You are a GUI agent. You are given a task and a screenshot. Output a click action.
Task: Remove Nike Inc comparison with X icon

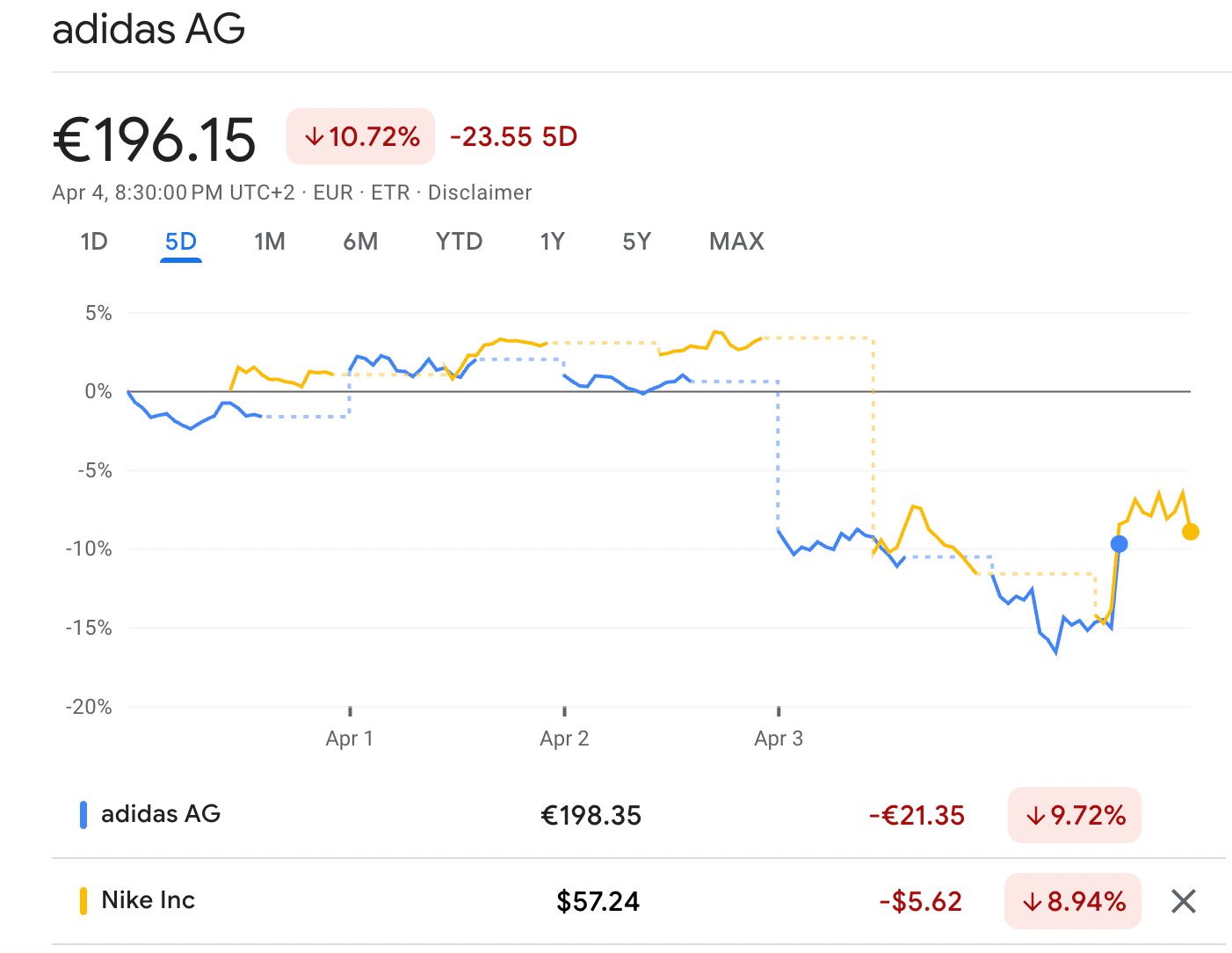(1183, 901)
